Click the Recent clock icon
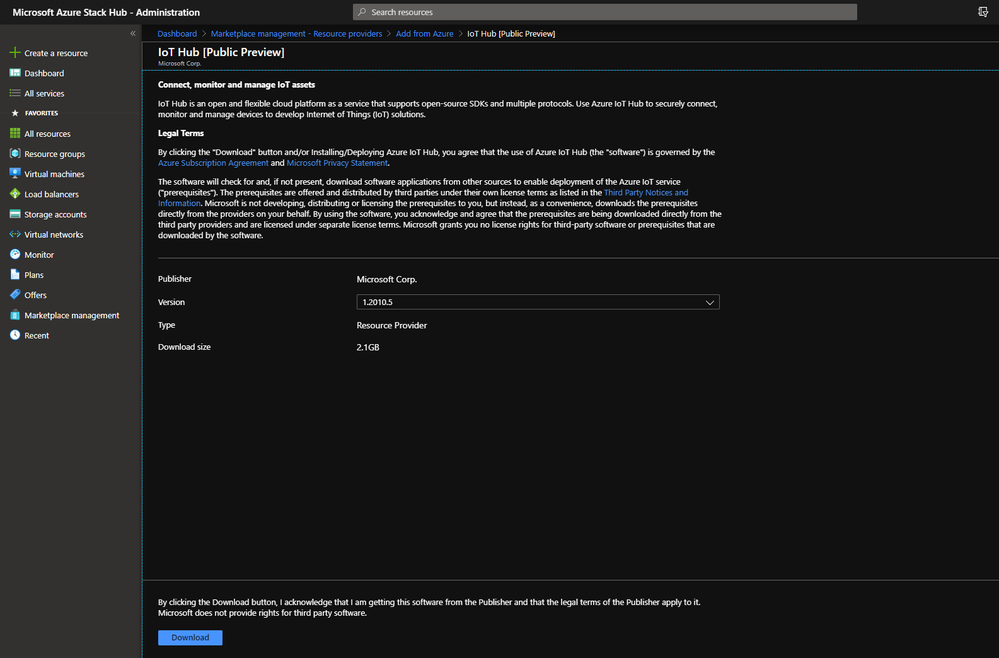999x658 pixels. pyautogui.click(x=15, y=335)
